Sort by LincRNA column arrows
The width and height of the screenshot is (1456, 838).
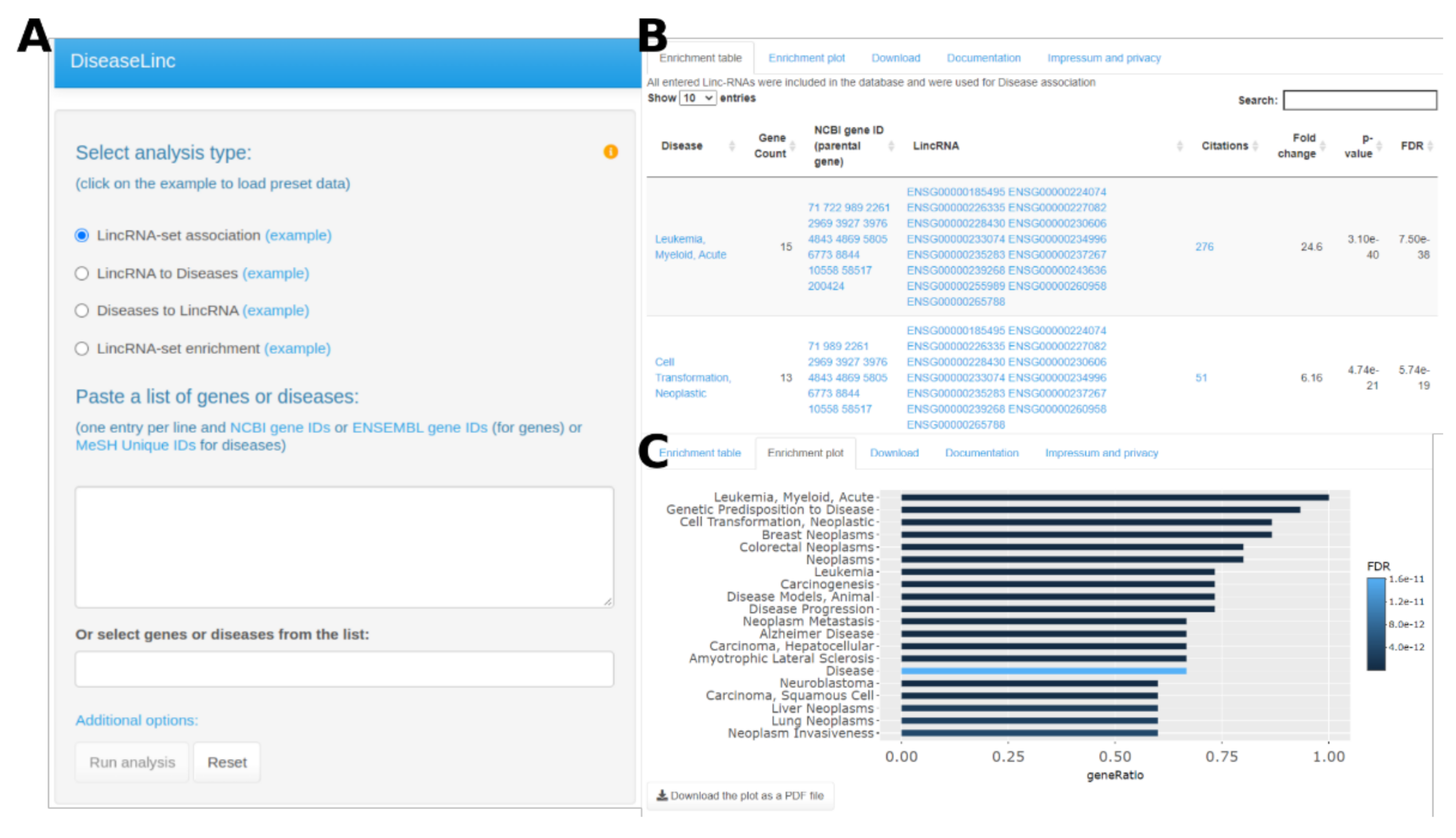pos(1179,146)
